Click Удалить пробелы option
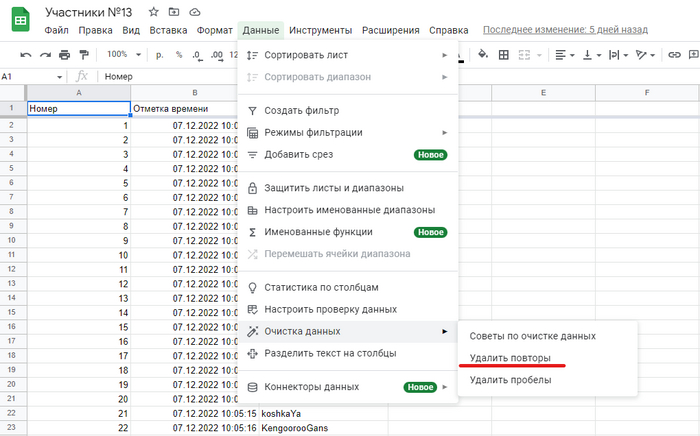The height and width of the screenshot is (436, 700). point(510,379)
